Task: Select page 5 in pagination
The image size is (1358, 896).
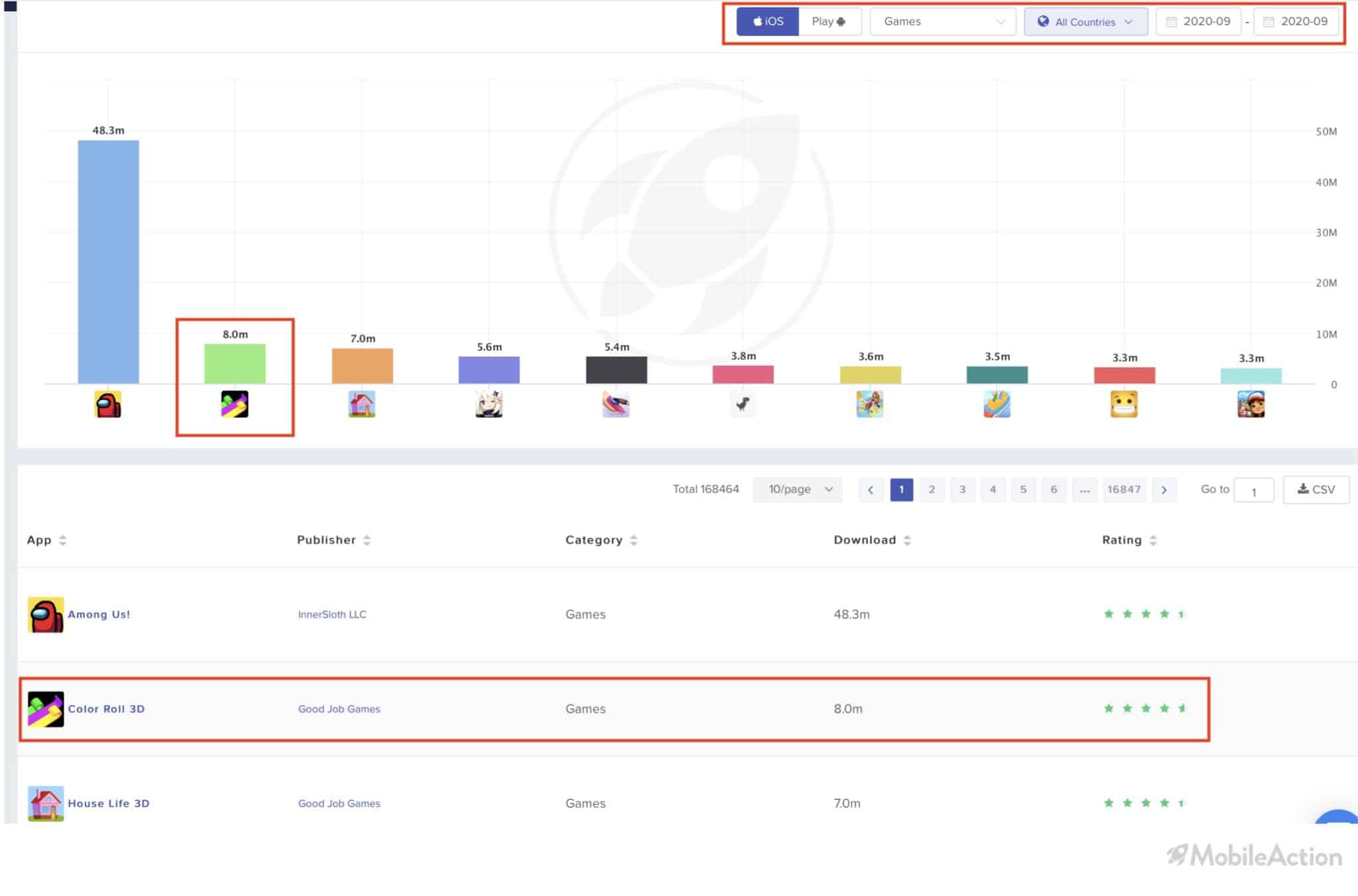Action: 1023,490
